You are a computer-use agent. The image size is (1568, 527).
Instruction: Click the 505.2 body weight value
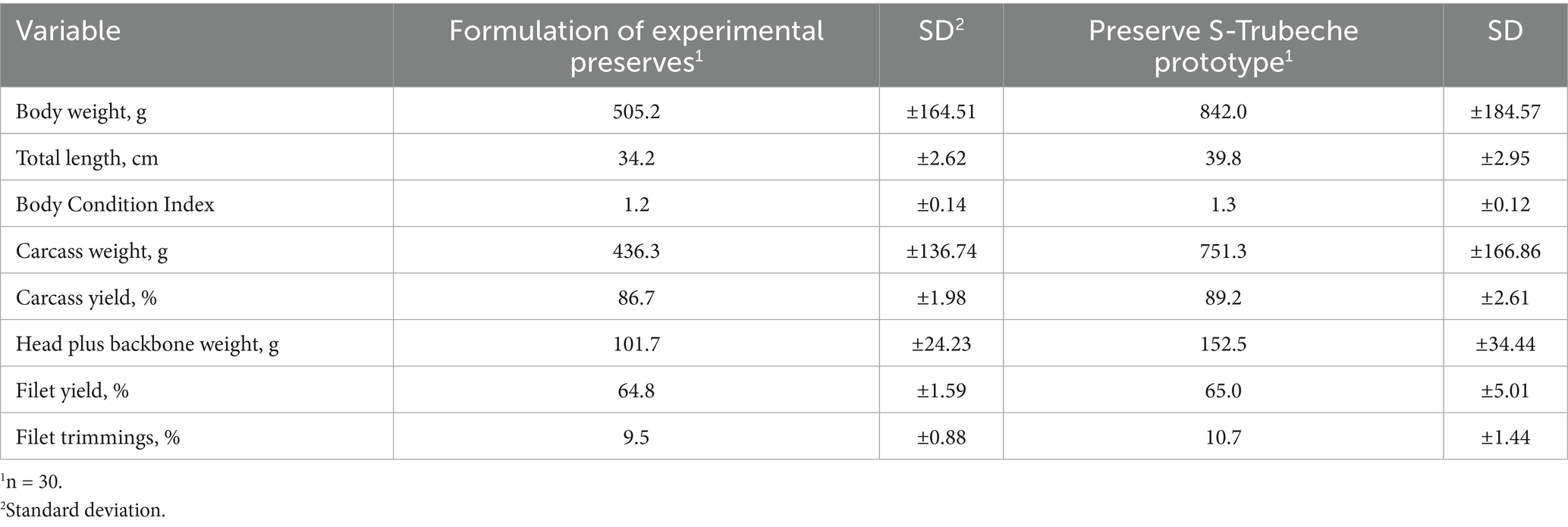(636, 111)
